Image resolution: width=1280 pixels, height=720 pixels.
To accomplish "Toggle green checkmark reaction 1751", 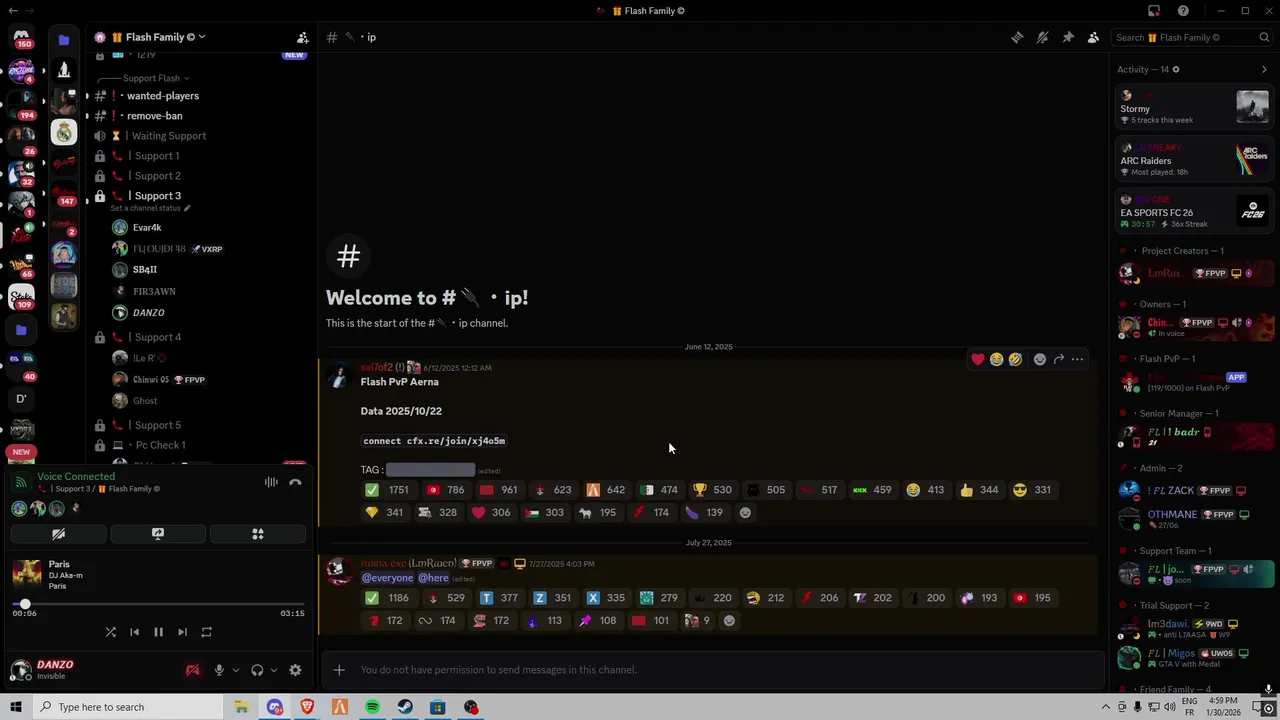I will (387, 490).
